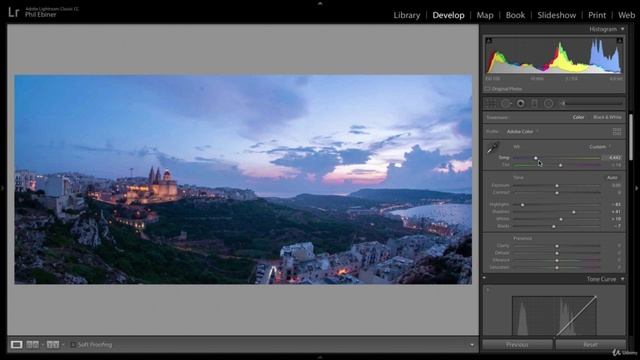Open the Adobe Color profile dropdown
The height and width of the screenshot is (360, 640).
[523, 131]
